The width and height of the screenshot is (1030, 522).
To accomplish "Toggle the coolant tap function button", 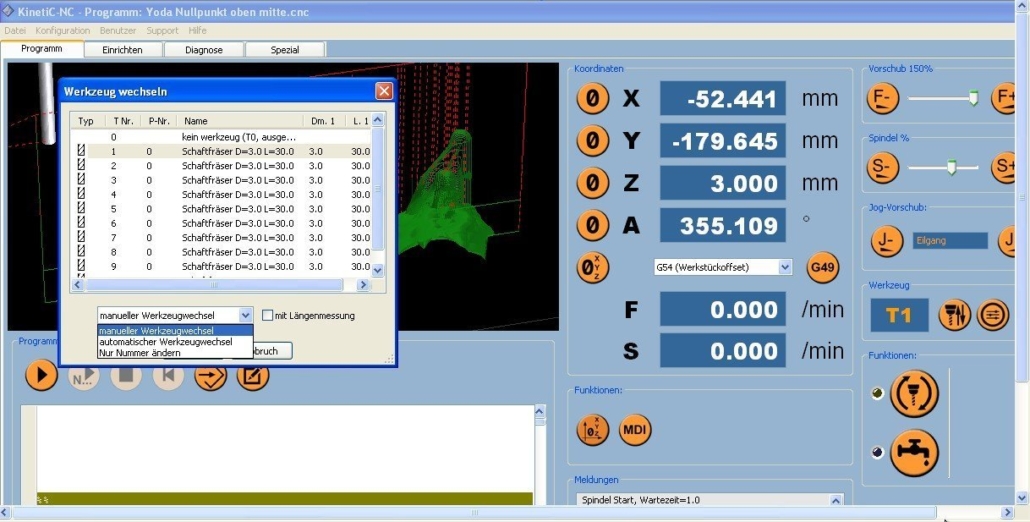I will point(914,453).
